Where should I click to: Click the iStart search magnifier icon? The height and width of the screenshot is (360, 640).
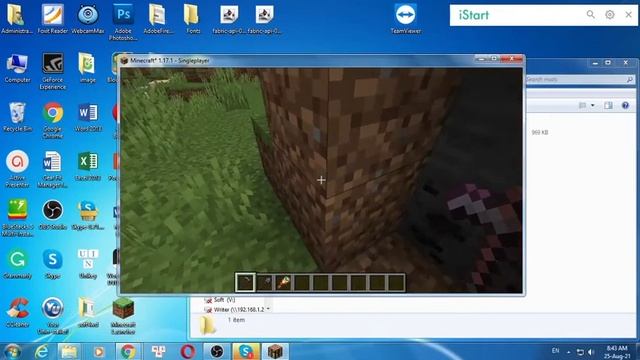pyautogui.click(x=591, y=15)
